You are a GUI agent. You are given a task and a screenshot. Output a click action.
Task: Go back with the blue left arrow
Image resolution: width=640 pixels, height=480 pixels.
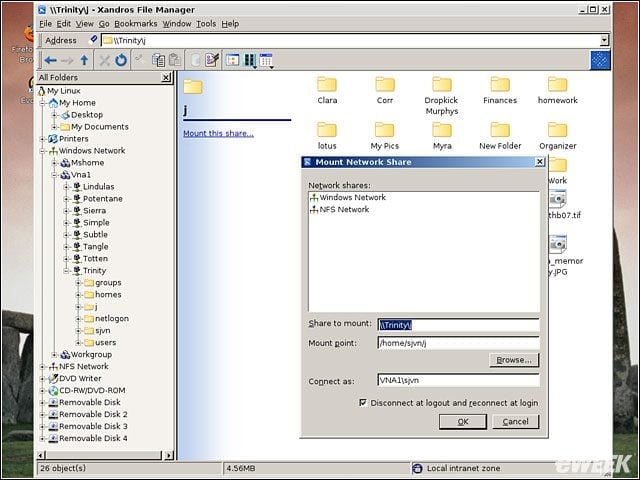[x=50, y=60]
